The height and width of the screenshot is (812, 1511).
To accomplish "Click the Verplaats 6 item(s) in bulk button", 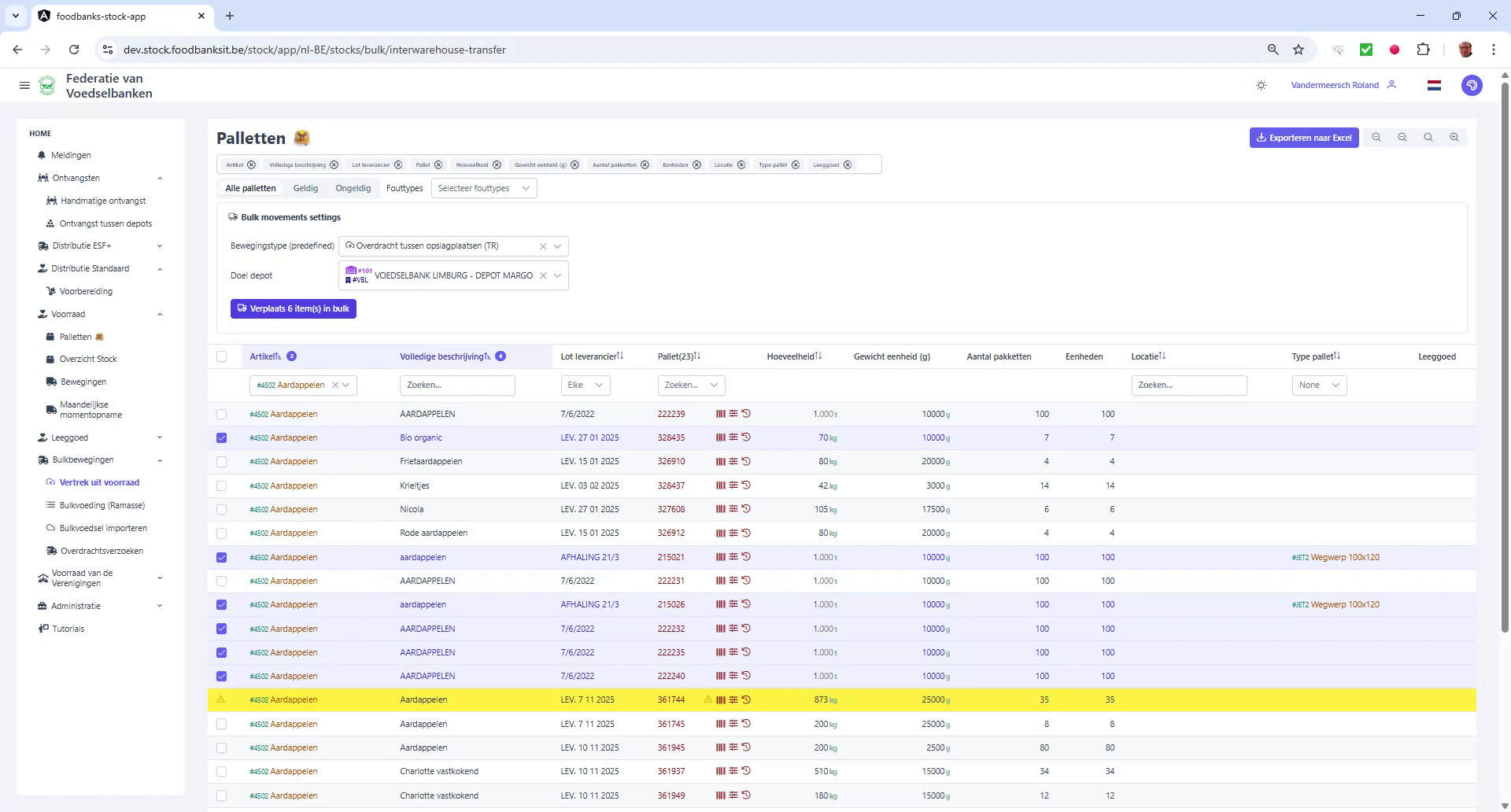I will pos(293,308).
